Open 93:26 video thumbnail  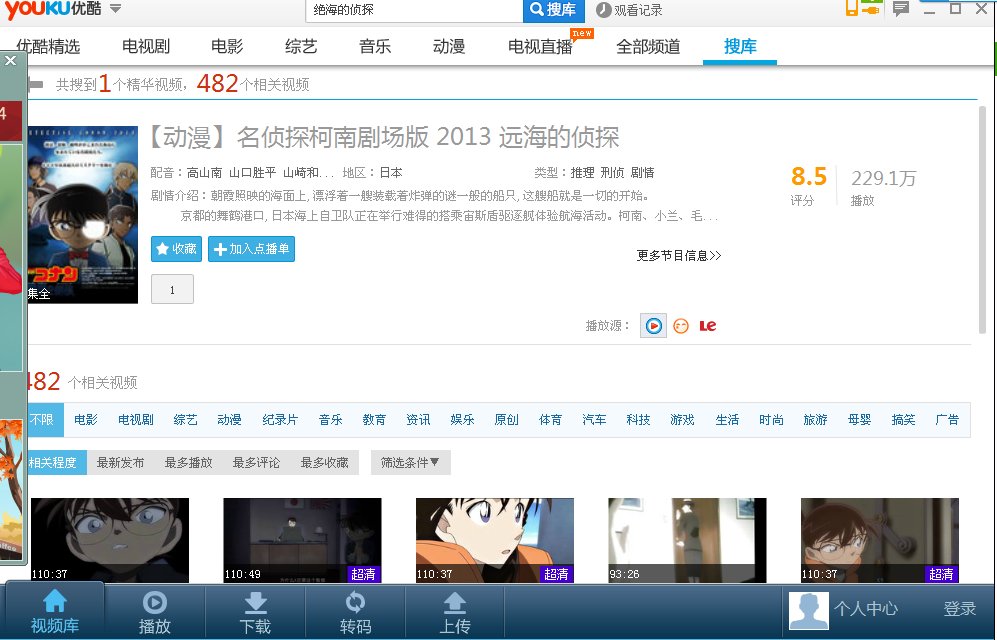[x=687, y=540]
